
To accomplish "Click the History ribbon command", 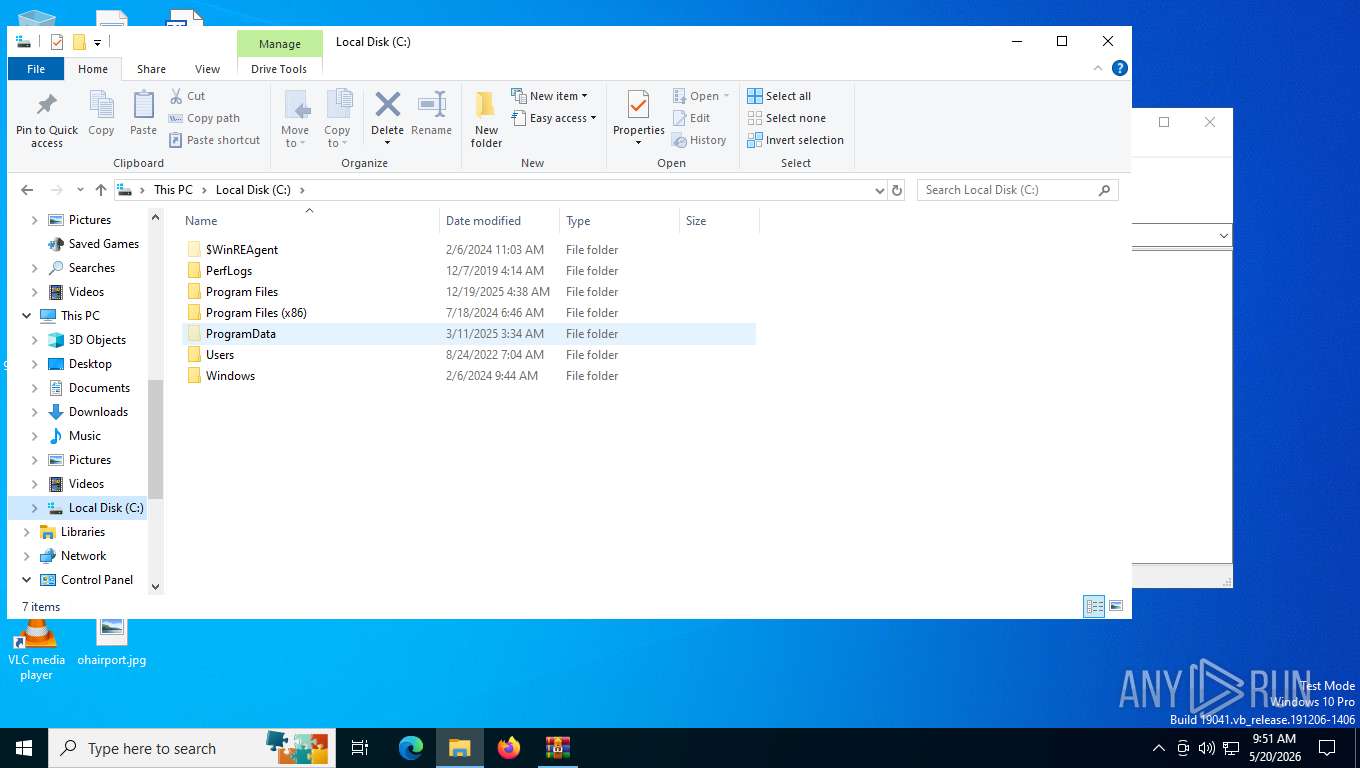I will coord(699,140).
